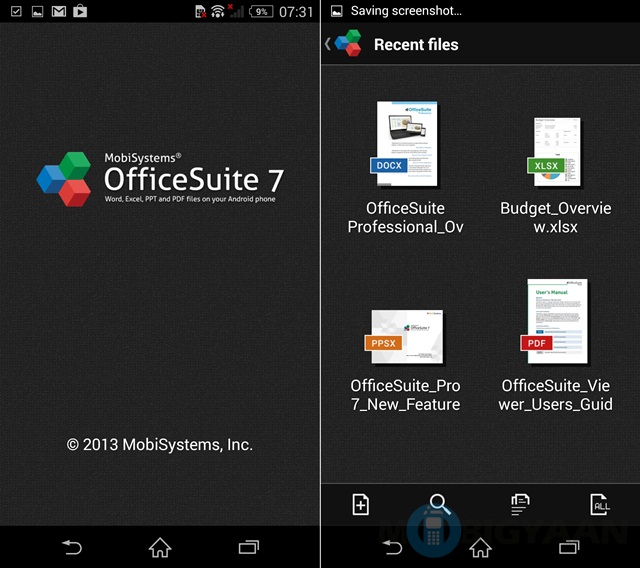The width and height of the screenshot is (640, 568).
Task: Tap the recent apps button on splash screen
Action: click(249, 547)
